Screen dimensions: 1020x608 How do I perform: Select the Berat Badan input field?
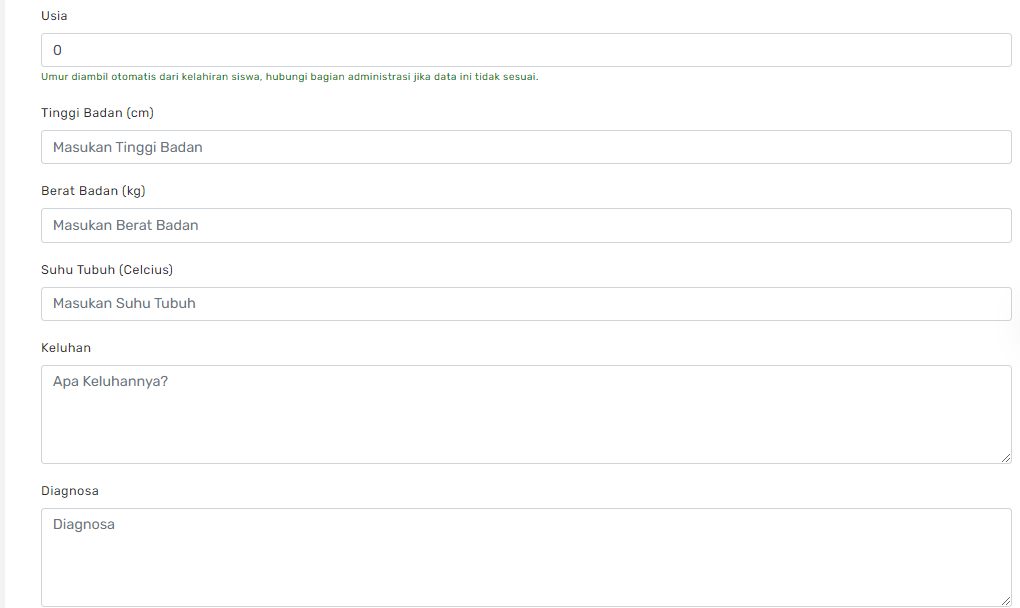pyautogui.click(x=526, y=226)
